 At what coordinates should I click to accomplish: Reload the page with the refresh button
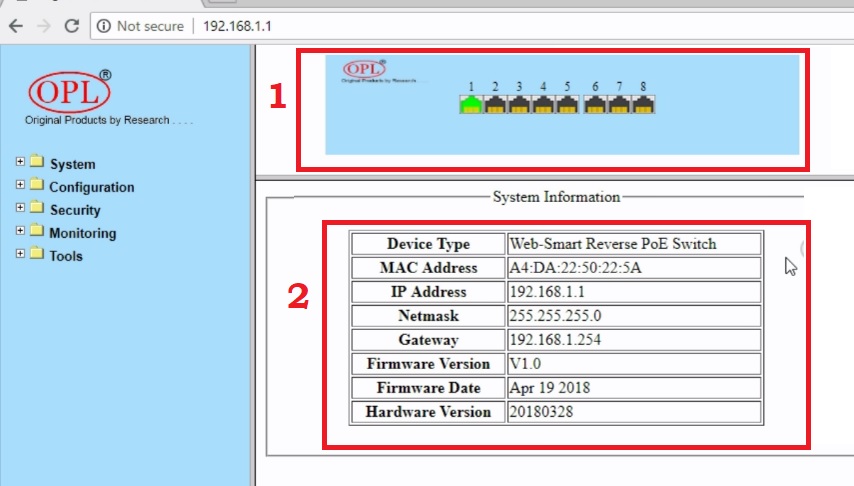coord(71,26)
